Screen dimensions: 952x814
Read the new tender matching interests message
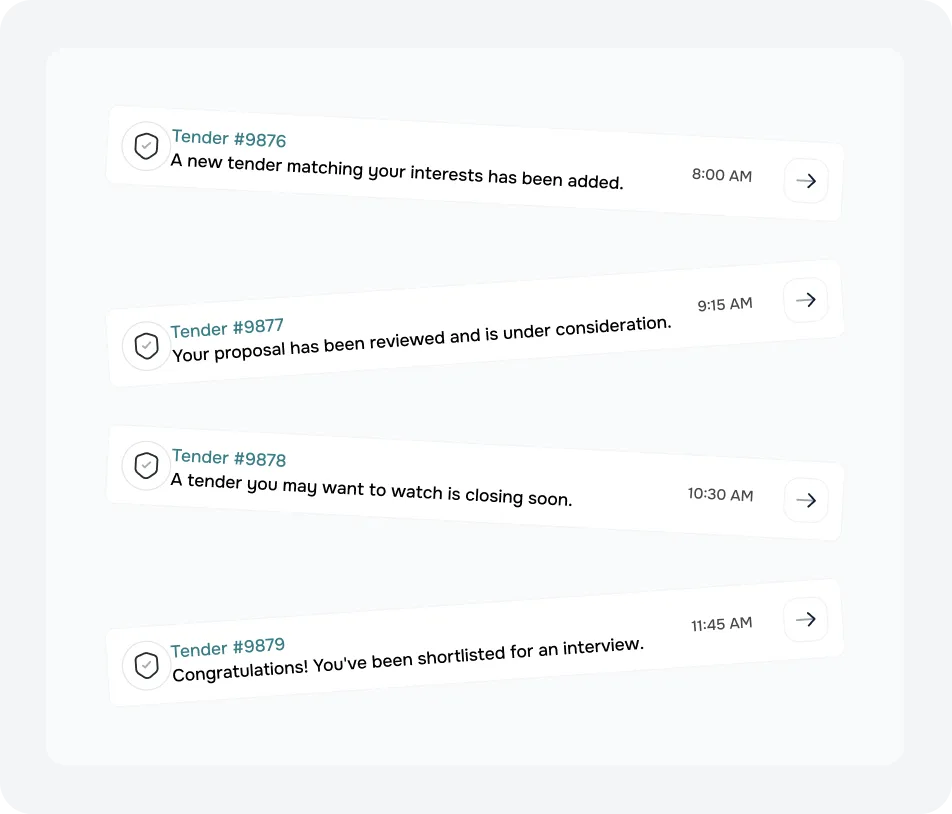click(397, 171)
